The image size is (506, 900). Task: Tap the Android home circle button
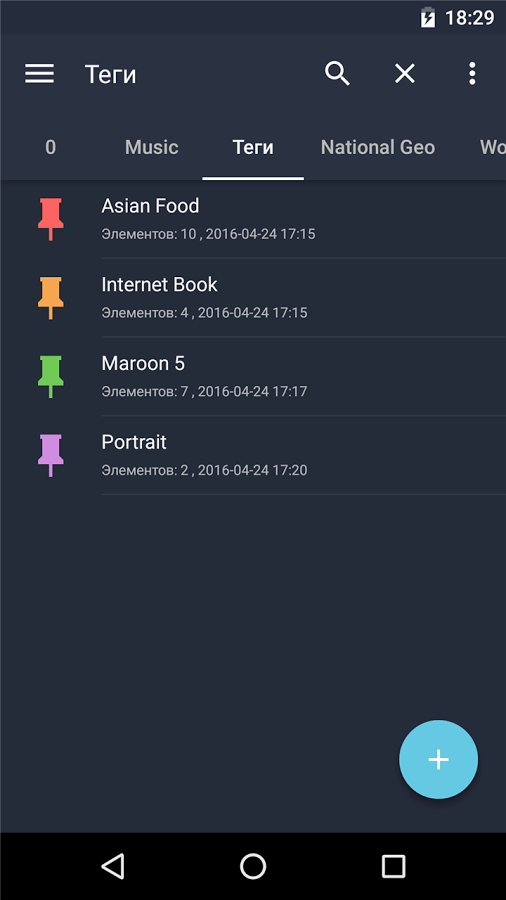tap(253, 866)
